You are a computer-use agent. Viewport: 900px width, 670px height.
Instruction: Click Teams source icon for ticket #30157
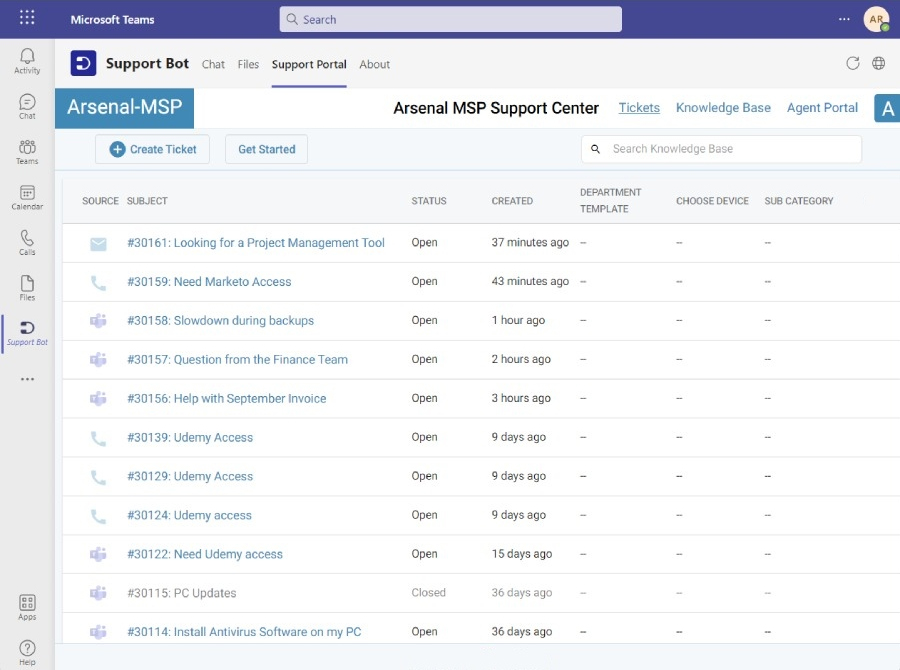pos(98,360)
